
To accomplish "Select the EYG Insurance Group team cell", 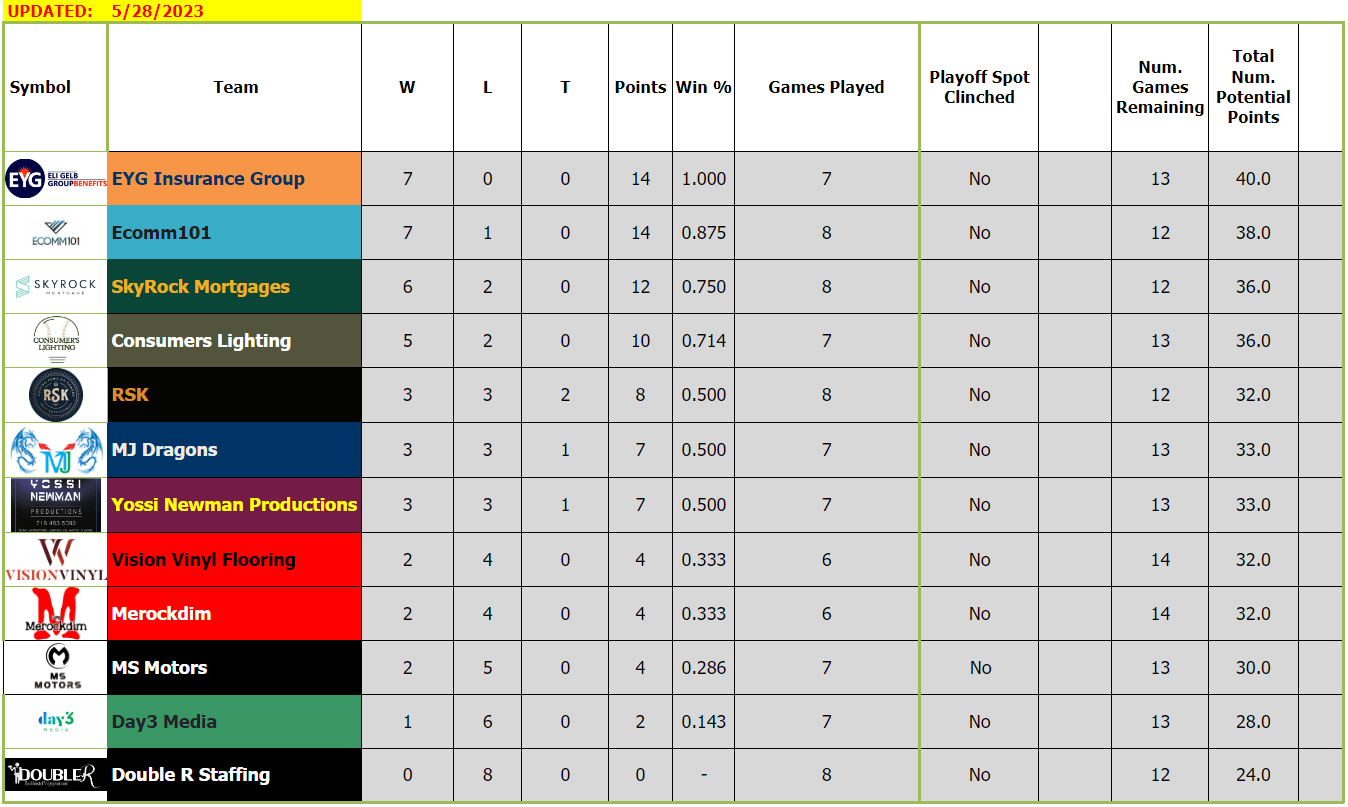I will click(234, 179).
